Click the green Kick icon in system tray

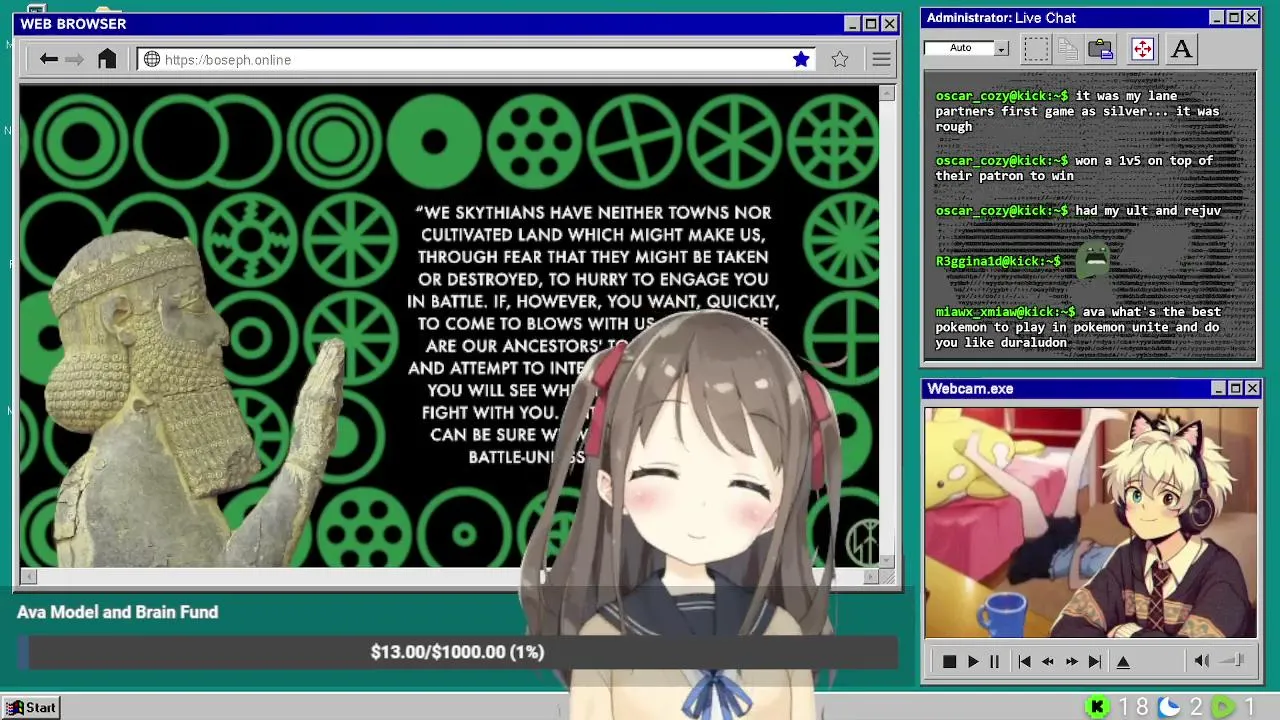tap(1097, 707)
